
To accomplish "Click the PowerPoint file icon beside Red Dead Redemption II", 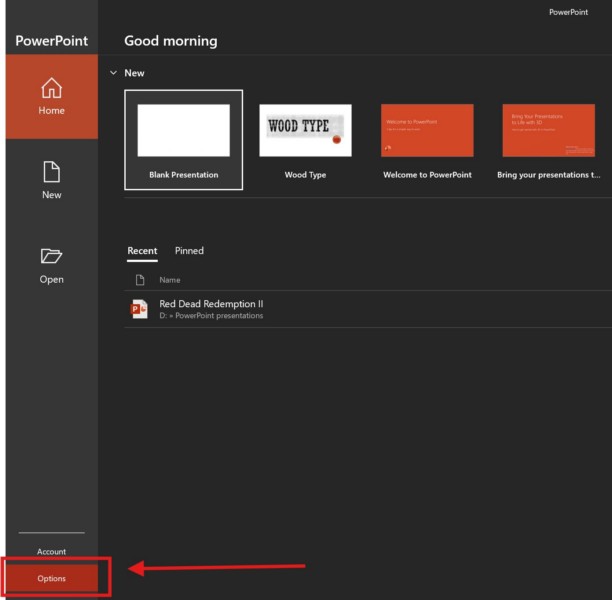I will (139, 309).
